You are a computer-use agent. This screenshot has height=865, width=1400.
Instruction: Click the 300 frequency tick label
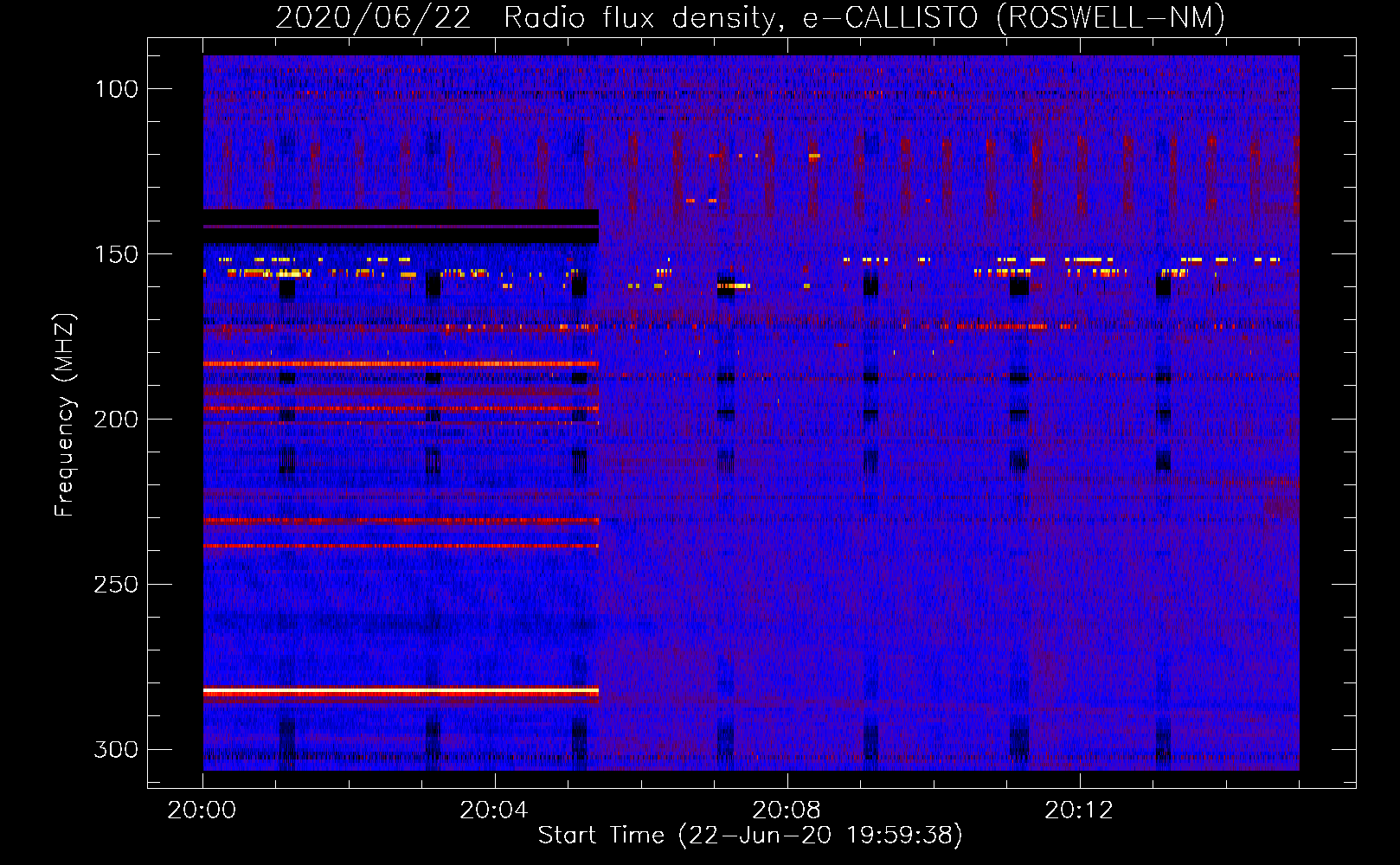tap(117, 749)
